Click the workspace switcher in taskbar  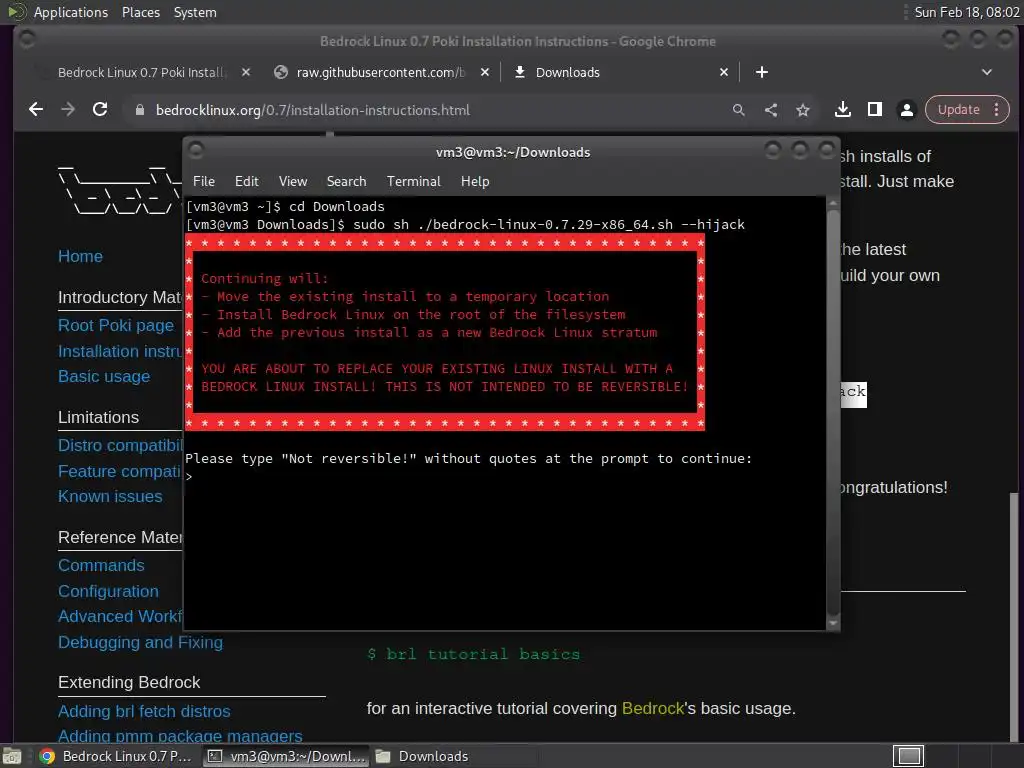pos(908,756)
